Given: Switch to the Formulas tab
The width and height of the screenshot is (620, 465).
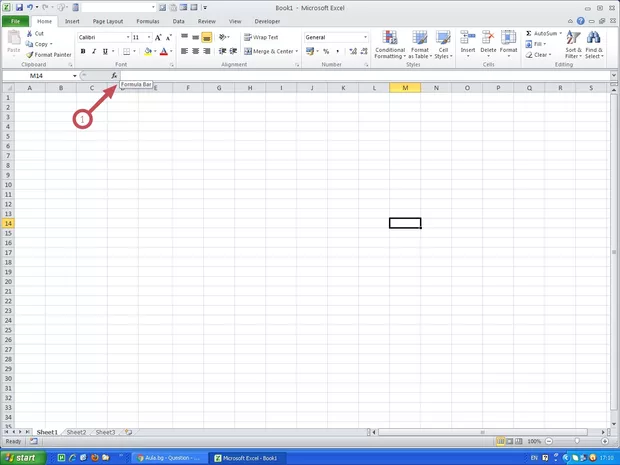Looking at the screenshot, I should 148,21.
